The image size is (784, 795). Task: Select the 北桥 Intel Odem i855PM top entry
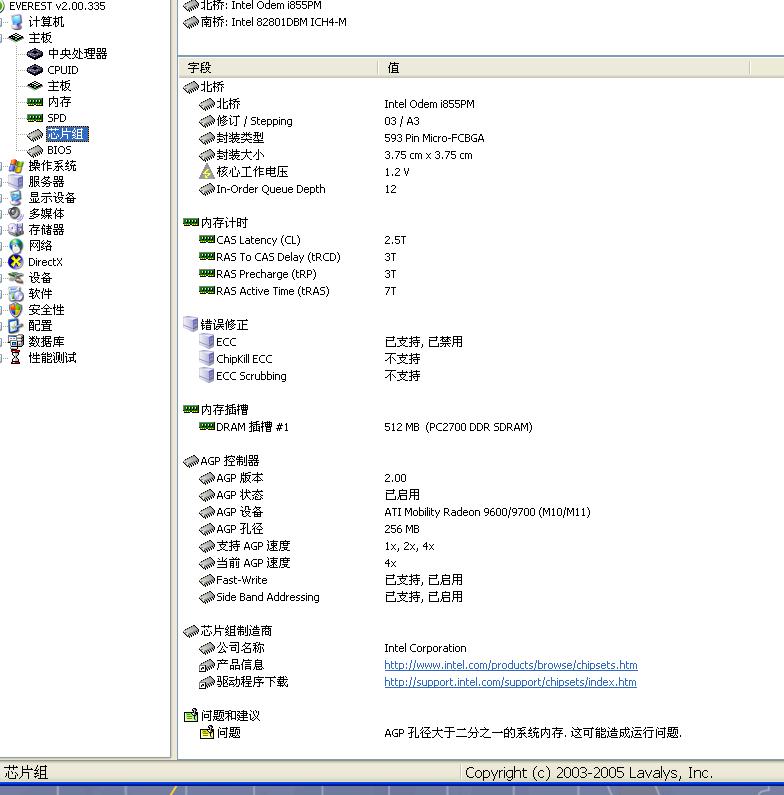[253, 6]
